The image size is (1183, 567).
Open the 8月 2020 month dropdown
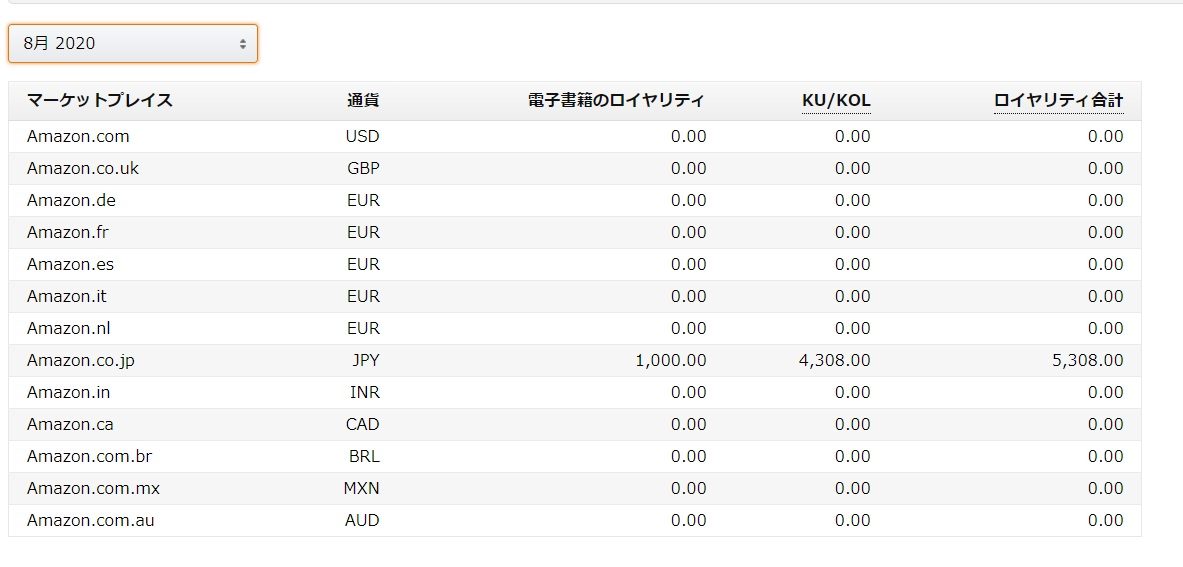[132, 44]
